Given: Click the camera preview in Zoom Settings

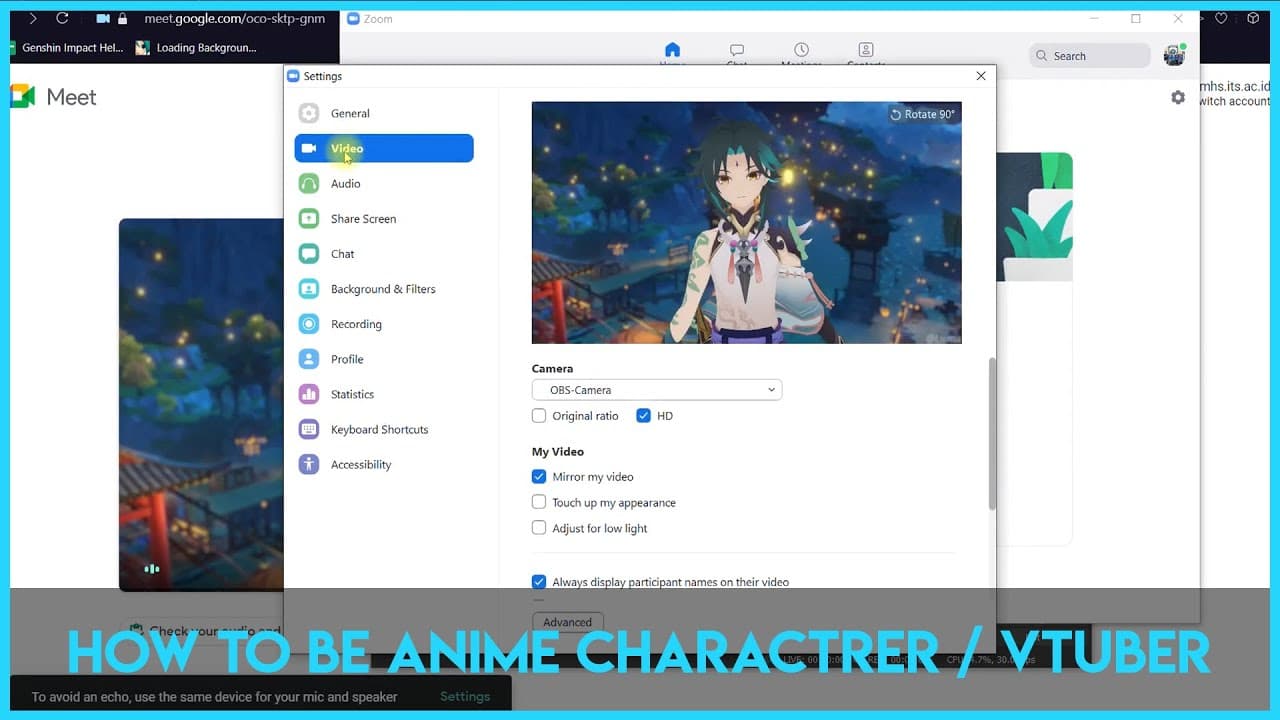Looking at the screenshot, I should [746, 223].
